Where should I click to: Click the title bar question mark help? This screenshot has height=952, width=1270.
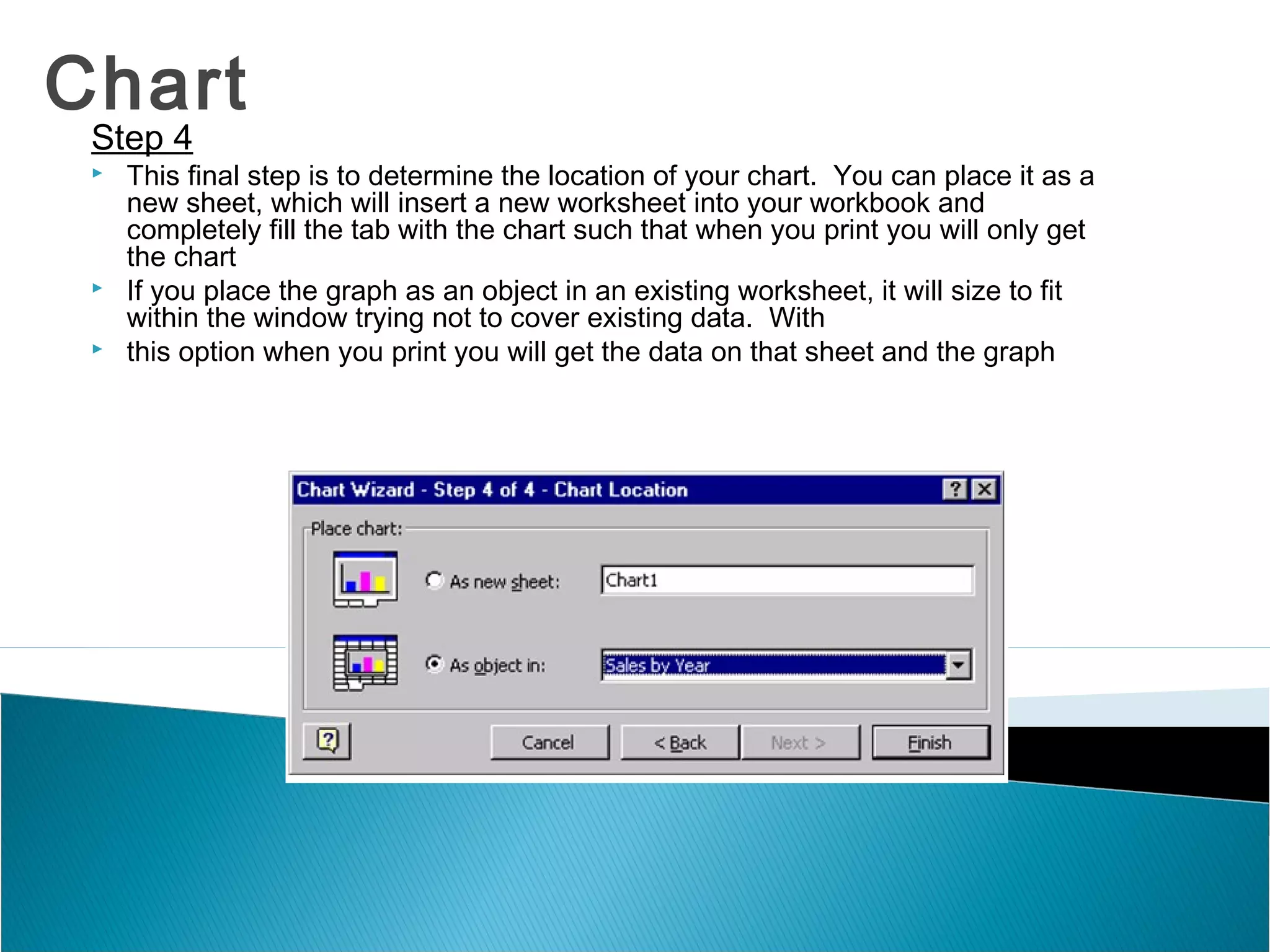[x=956, y=490]
